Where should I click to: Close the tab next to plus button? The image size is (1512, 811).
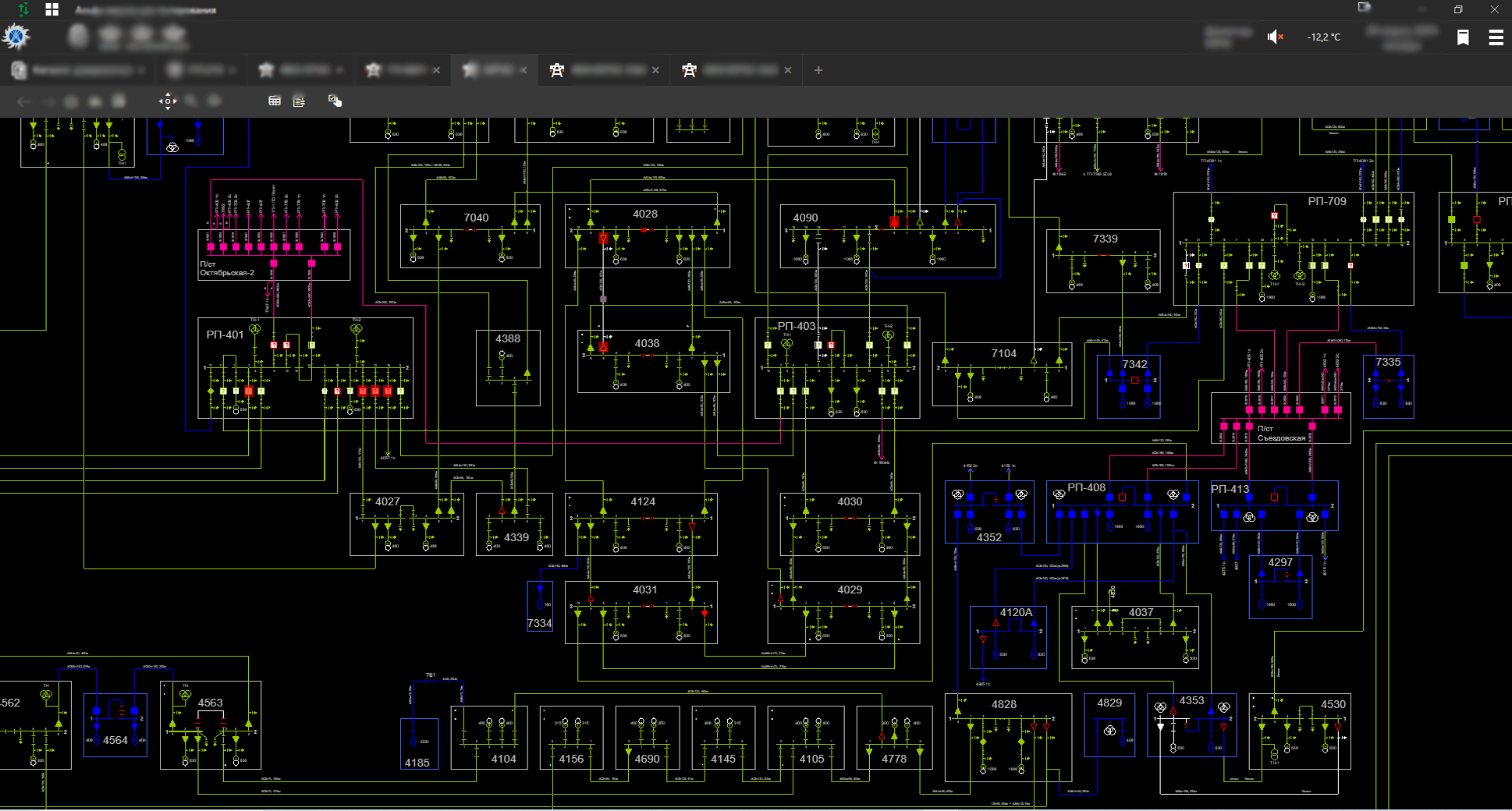788,70
